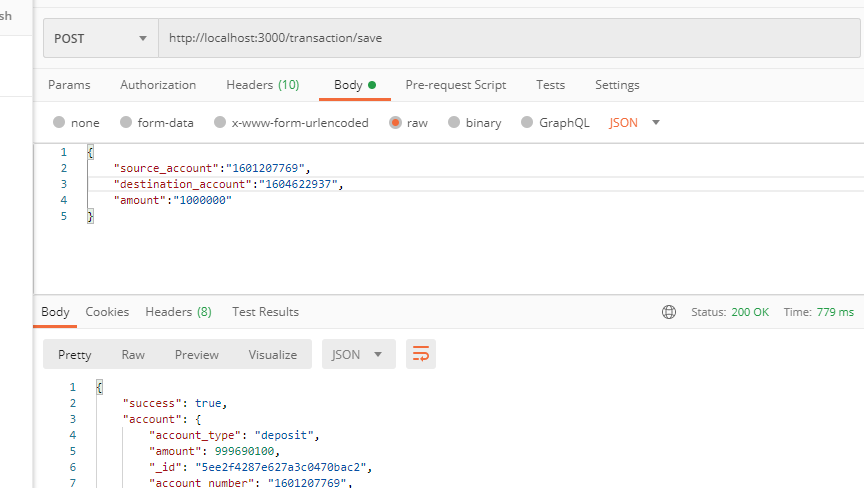Open the response format JSON dropdown
864x488 pixels.
click(x=357, y=354)
